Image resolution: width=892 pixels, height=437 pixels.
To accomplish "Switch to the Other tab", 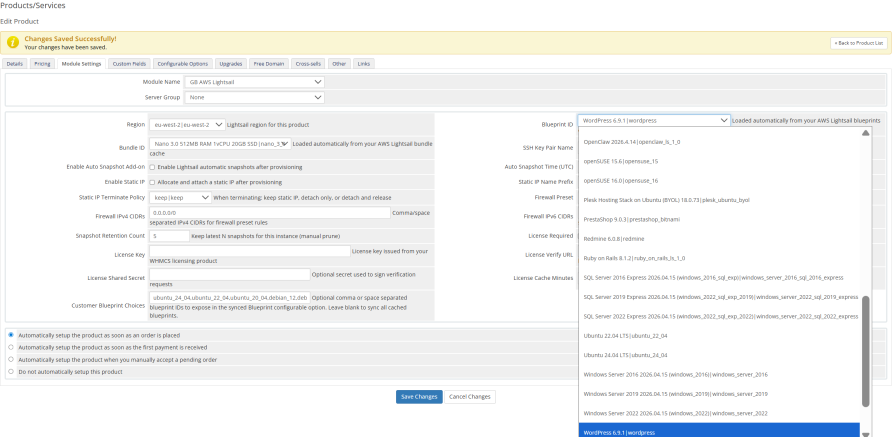I will click(340, 64).
